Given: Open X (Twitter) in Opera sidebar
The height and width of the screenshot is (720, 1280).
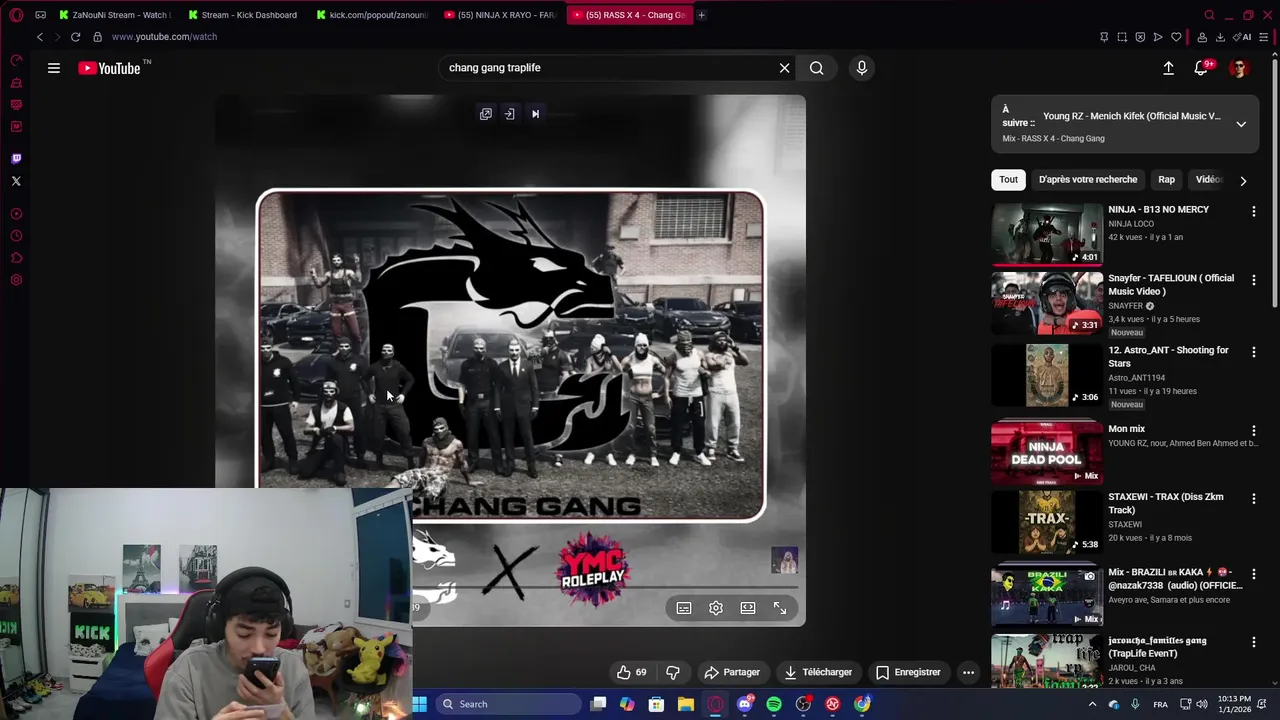Looking at the screenshot, I should [16, 181].
